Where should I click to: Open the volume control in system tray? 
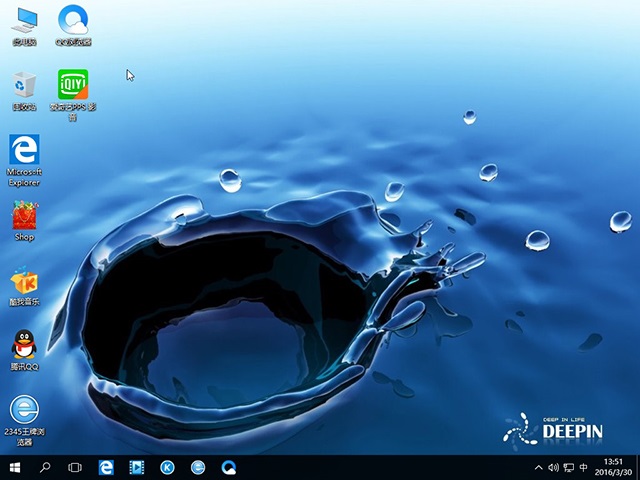[x=554, y=467]
